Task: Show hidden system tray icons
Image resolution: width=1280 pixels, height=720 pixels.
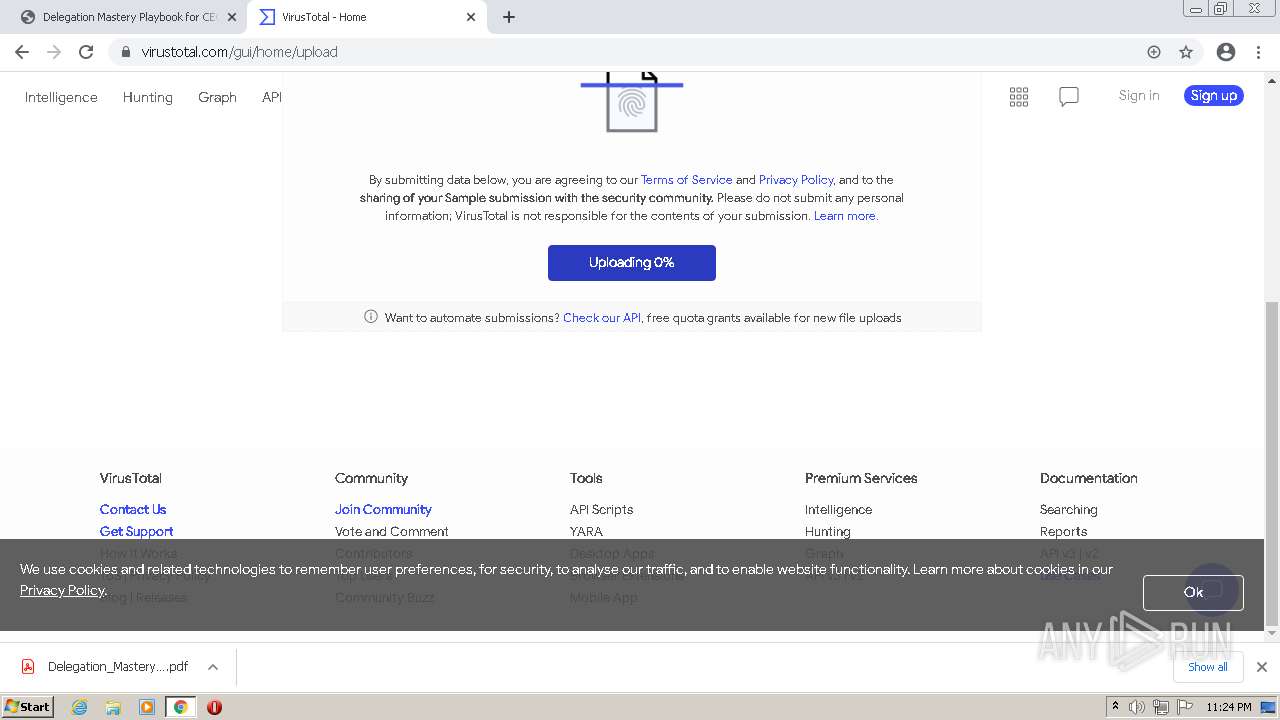Action: pyautogui.click(x=1116, y=707)
